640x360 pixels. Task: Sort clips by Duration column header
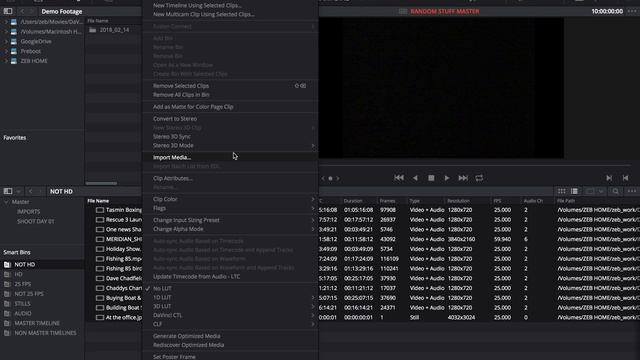pos(353,201)
